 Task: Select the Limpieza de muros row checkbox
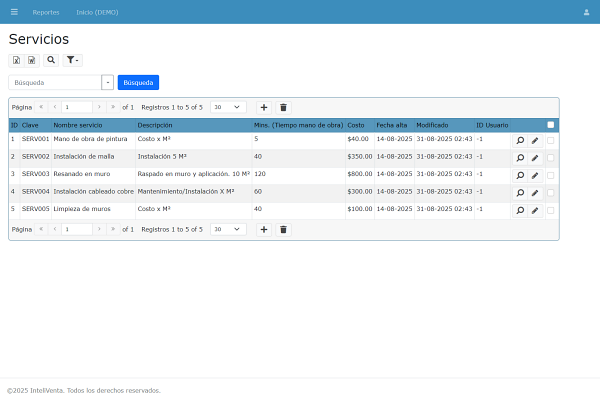click(550, 210)
